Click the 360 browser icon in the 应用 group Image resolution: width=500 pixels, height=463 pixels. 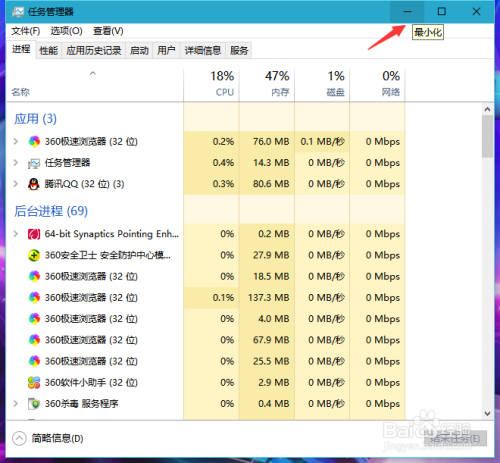34,142
